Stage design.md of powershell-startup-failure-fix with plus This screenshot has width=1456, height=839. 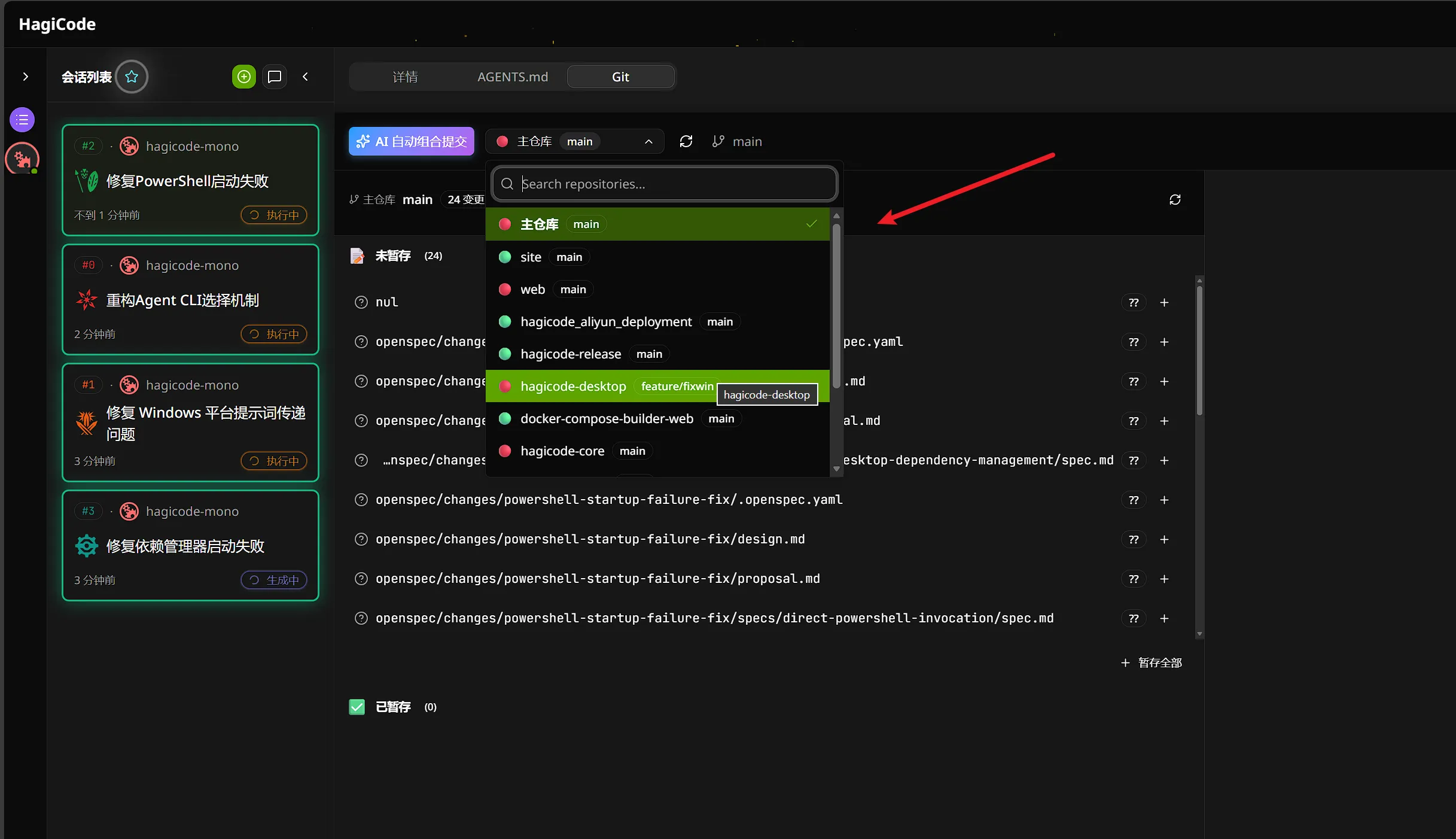tap(1164, 539)
